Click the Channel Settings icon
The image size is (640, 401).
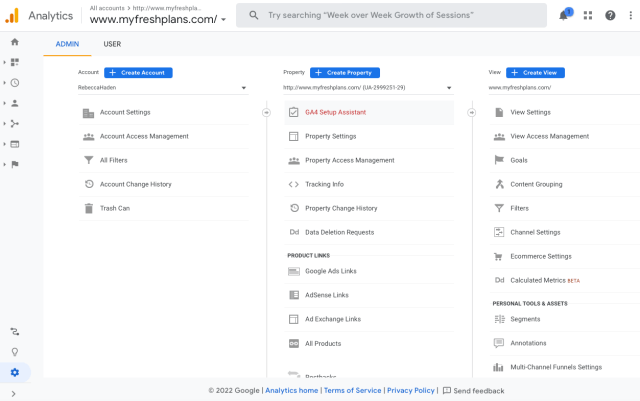499,232
